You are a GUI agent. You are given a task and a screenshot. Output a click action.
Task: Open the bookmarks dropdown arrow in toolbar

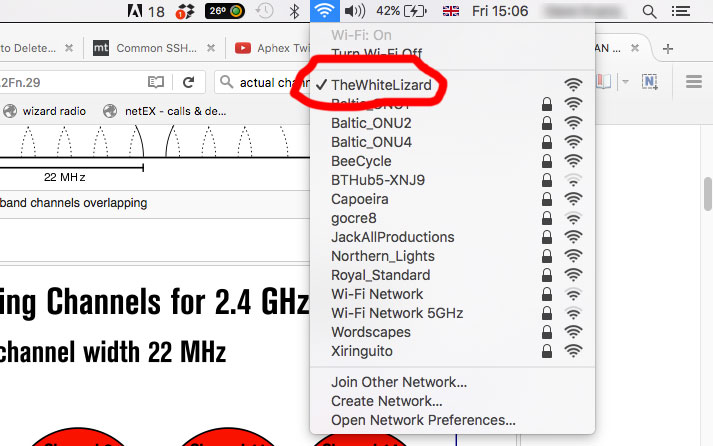[625, 82]
